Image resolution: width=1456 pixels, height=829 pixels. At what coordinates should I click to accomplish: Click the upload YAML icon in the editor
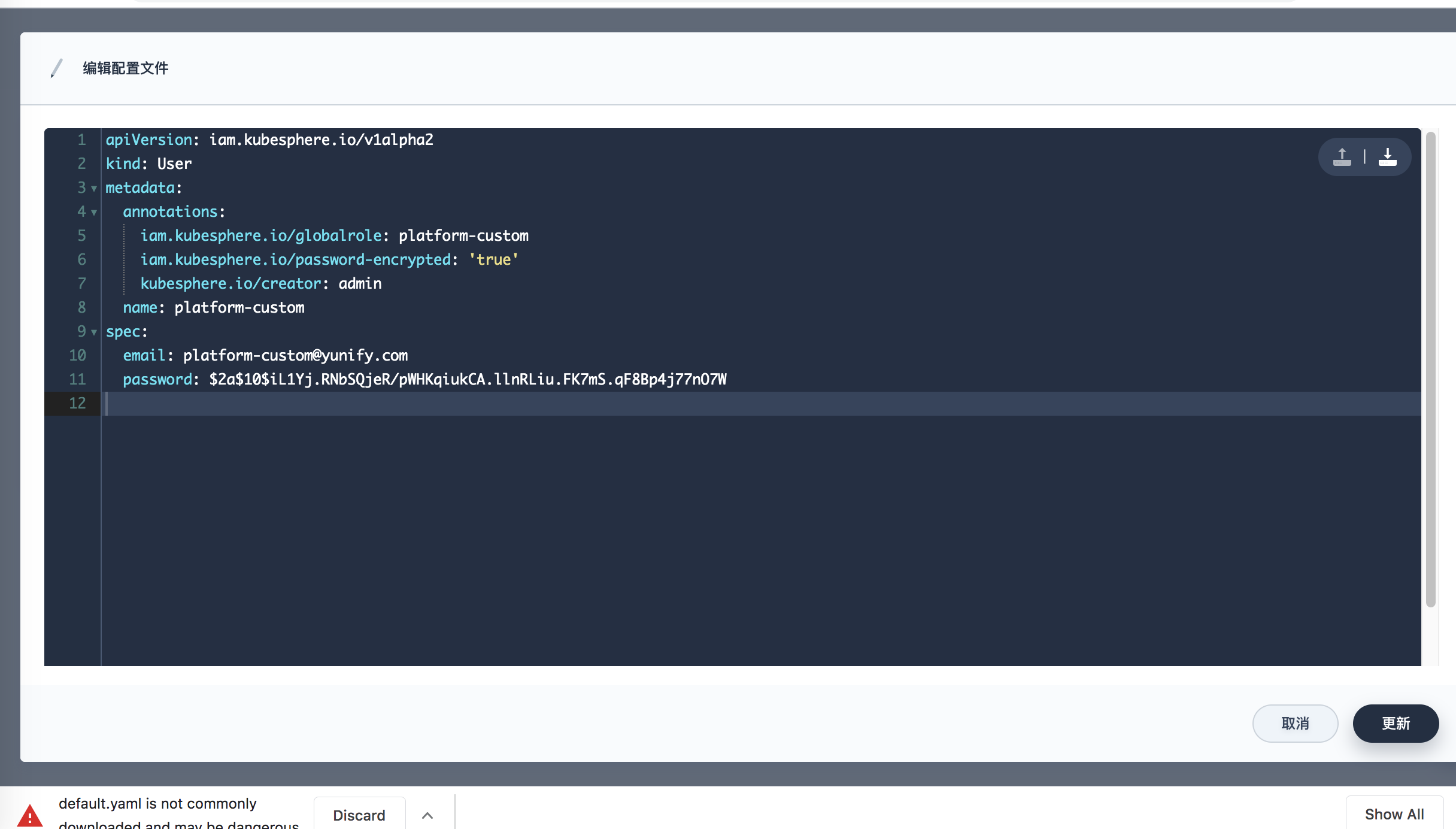[x=1343, y=156]
